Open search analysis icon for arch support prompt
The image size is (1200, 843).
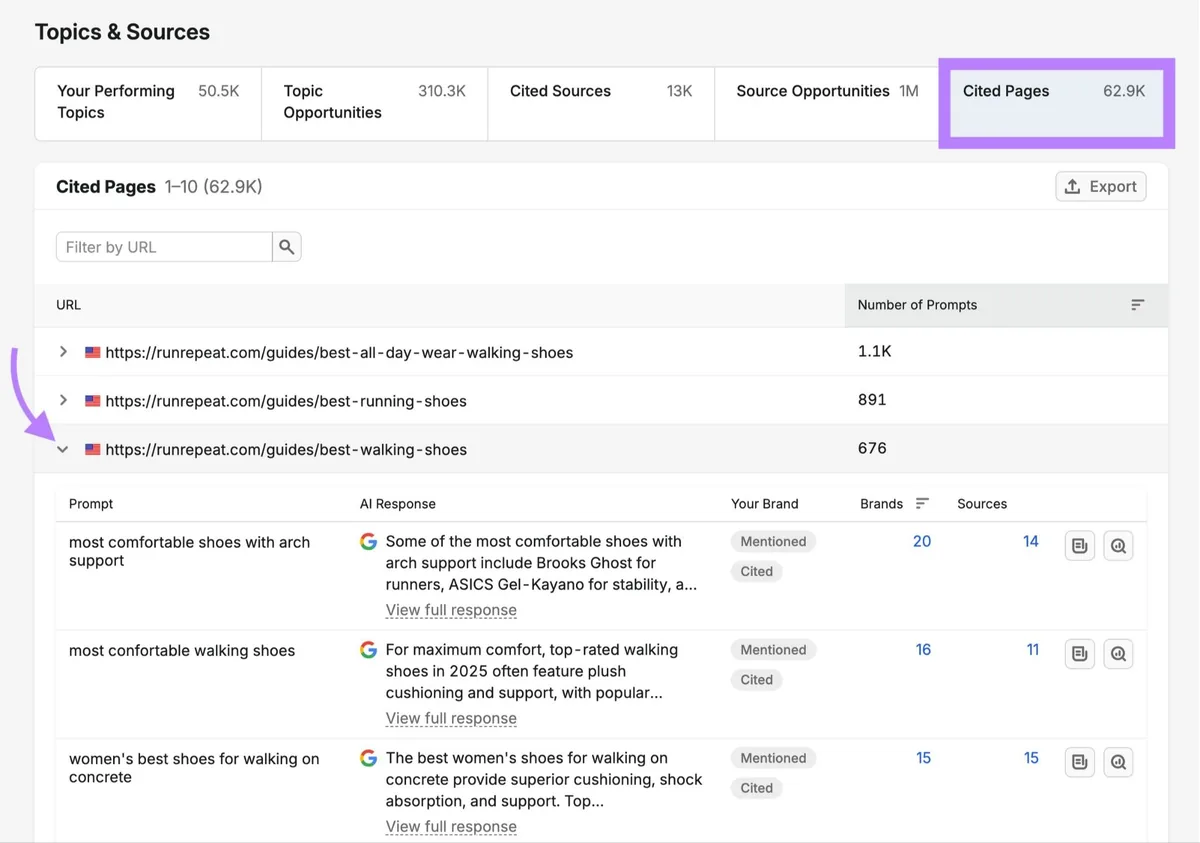1118,546
